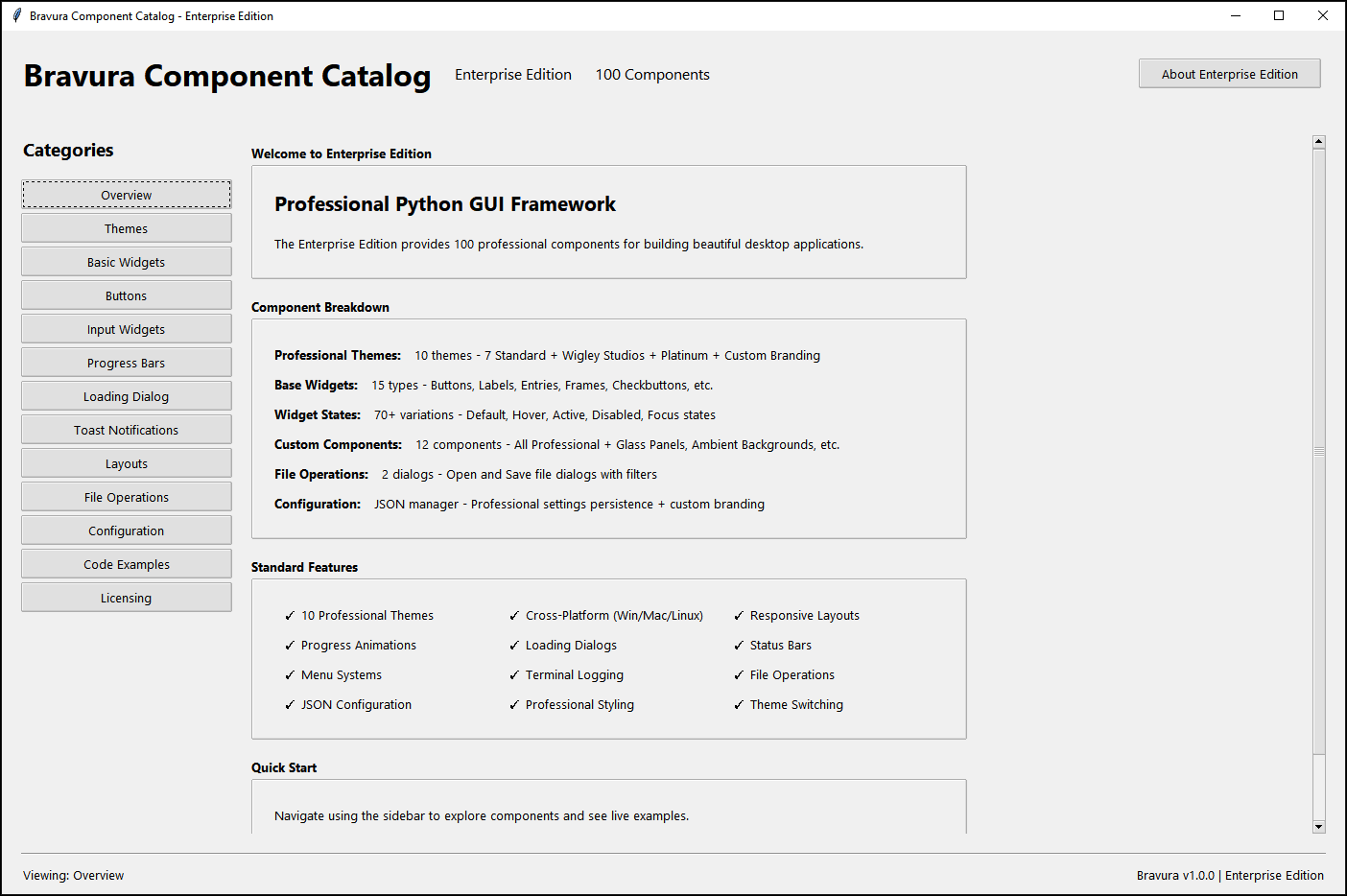
Task: Click the Bravura v1.0.0 status bar text
Action: [x=1230, y=875]
